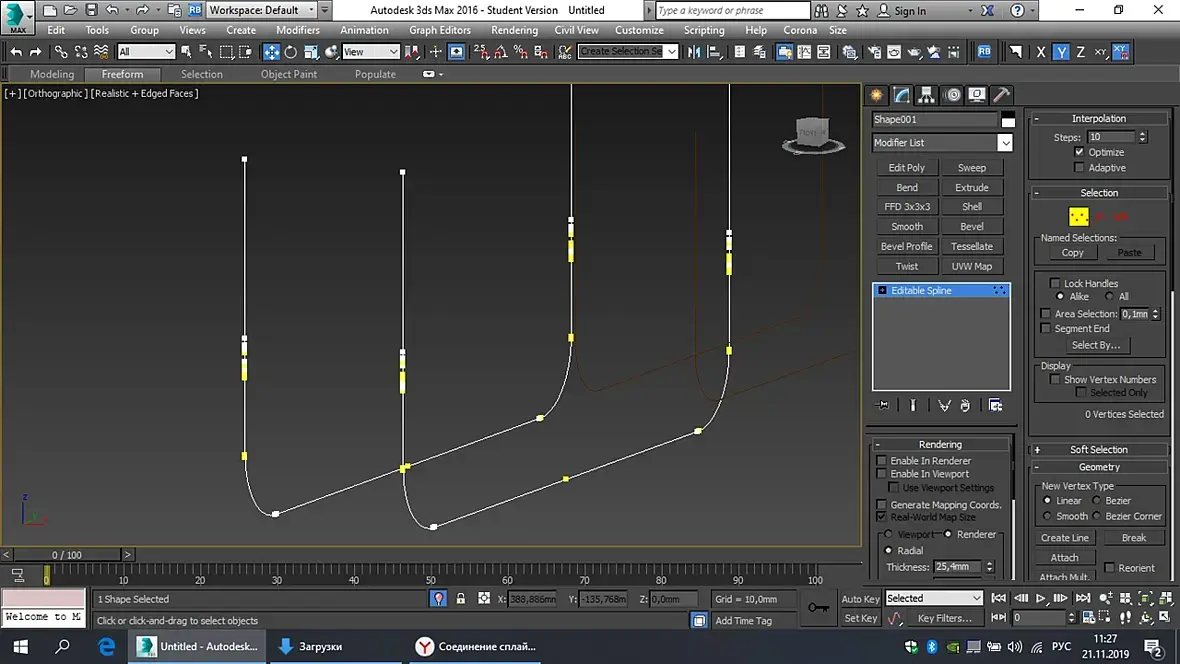Image resolution: width=1180 pixels, height=664 pixels.
Task: Click the object color swatch beside Shape001
Action: (x=1008, y=120)
